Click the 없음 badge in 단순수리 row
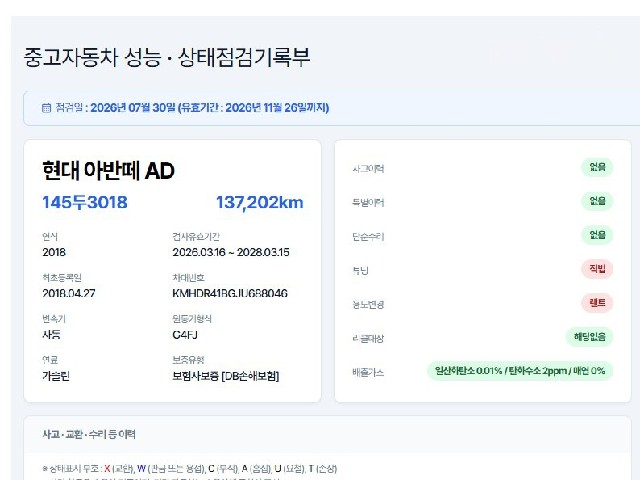640x480 pixels. [597, 235]
